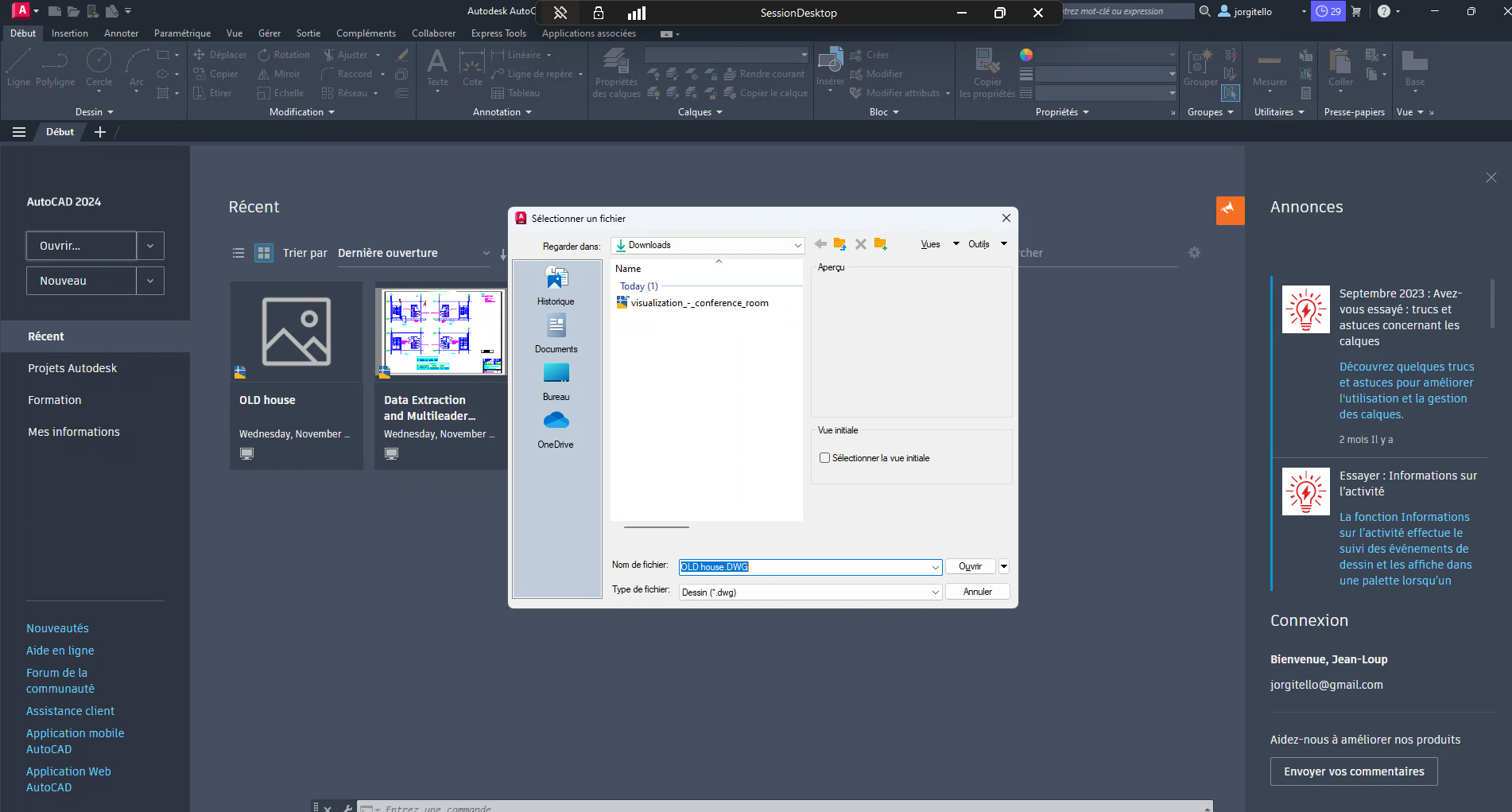Select the Polyligne tool in ribbon
This screenshot has height=812, width=1512.
coord(55,68)
